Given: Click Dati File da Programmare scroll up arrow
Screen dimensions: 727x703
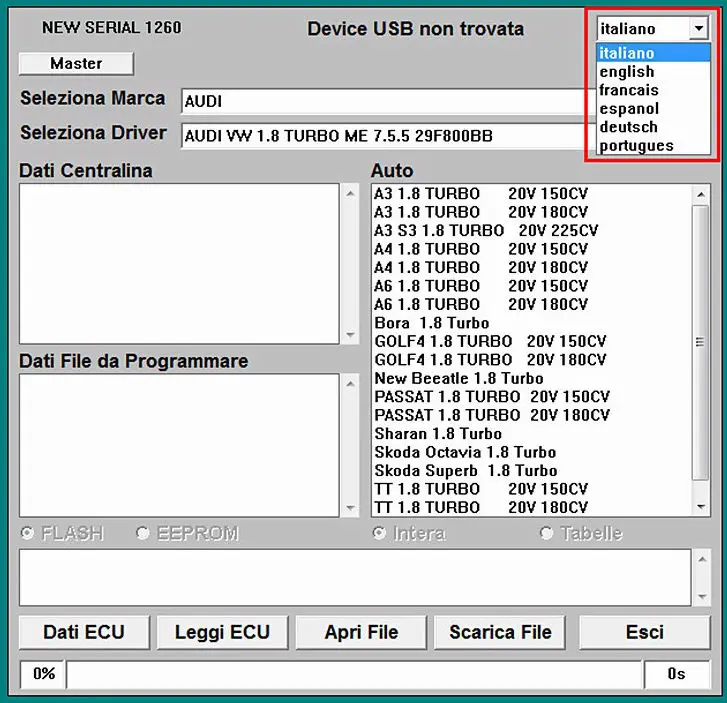Looking at the screenshot, I should (x=350, y=383).
